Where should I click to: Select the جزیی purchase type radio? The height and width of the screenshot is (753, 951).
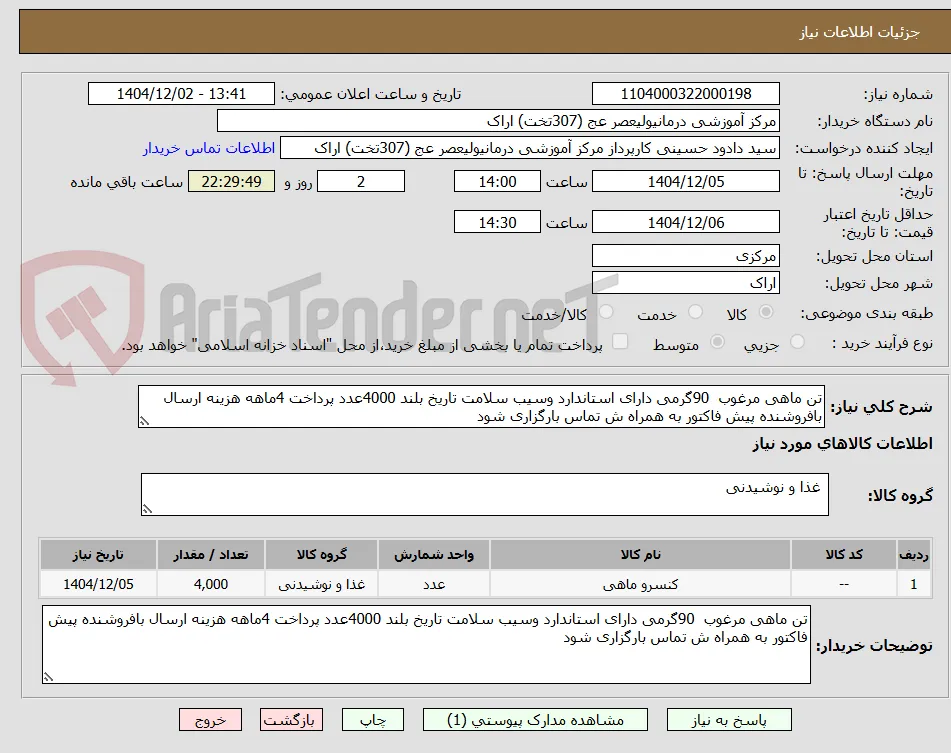798,342
